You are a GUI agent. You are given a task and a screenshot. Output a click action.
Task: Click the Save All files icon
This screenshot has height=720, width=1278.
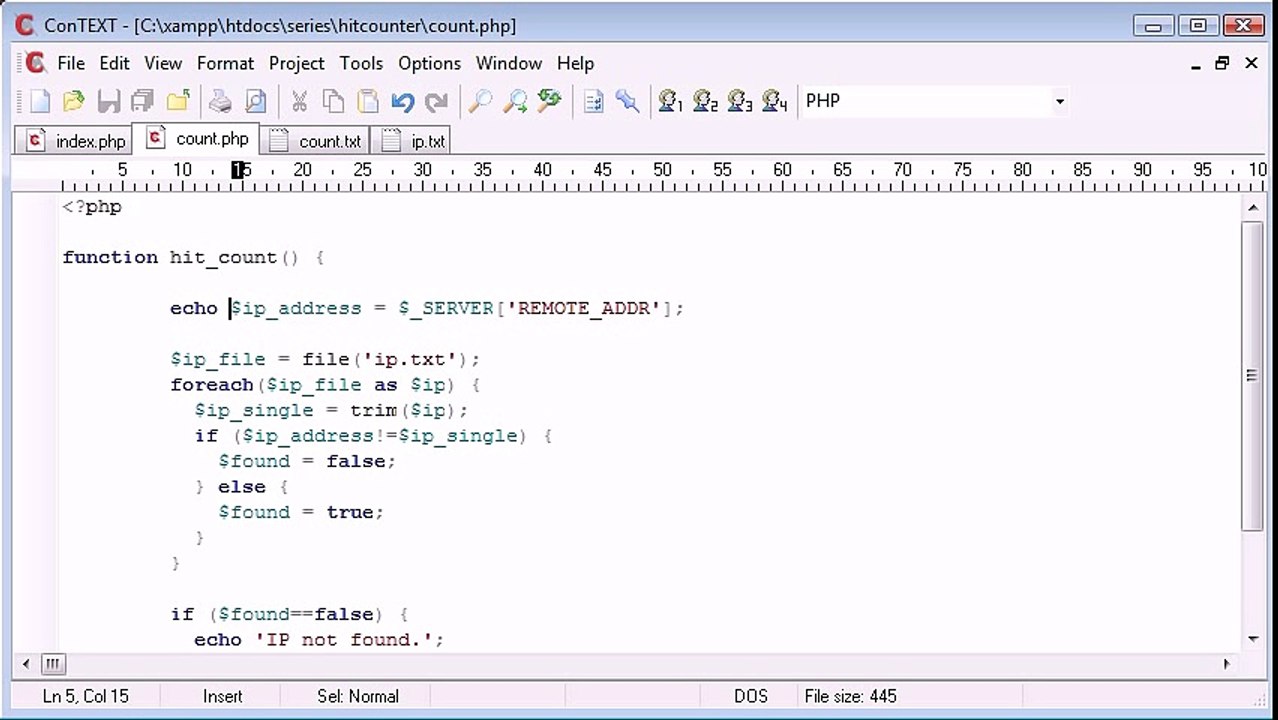click(142, 101)
